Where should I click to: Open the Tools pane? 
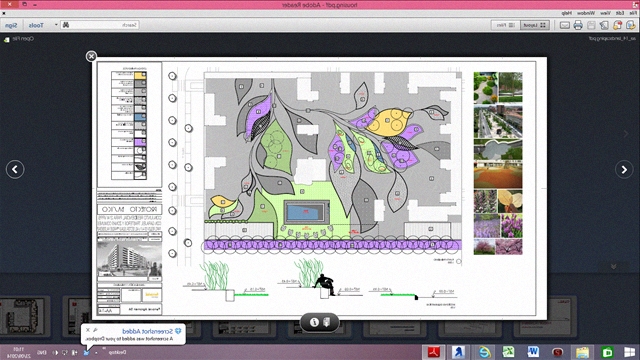36,25
